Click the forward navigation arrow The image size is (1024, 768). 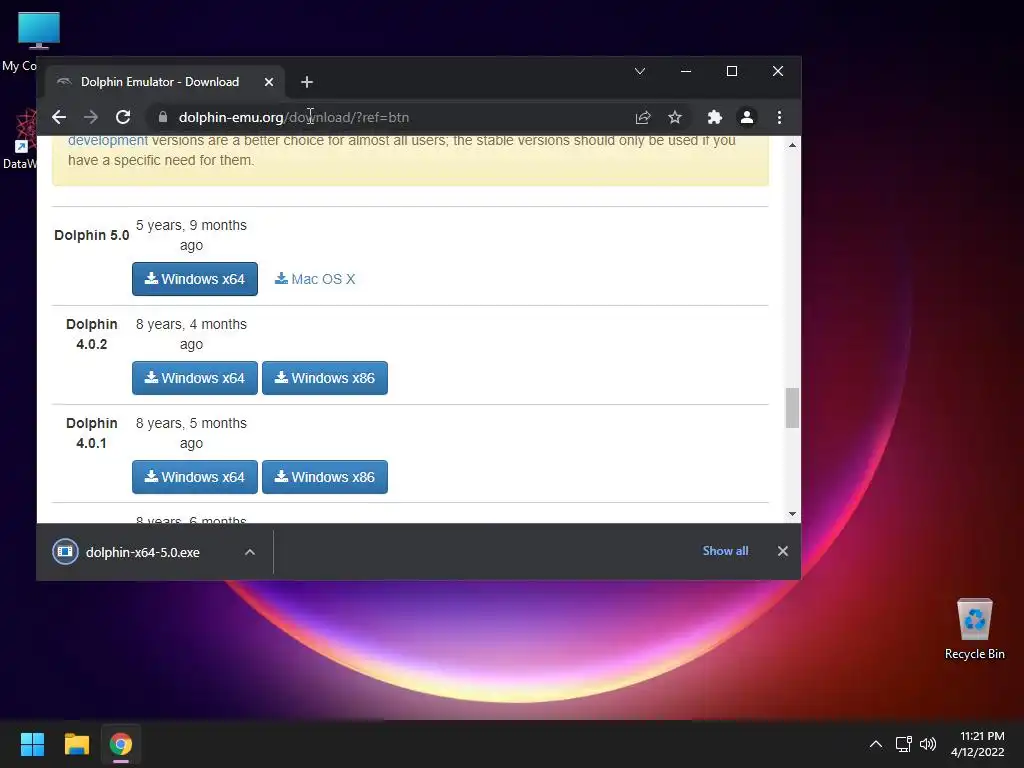coord(91,118)
